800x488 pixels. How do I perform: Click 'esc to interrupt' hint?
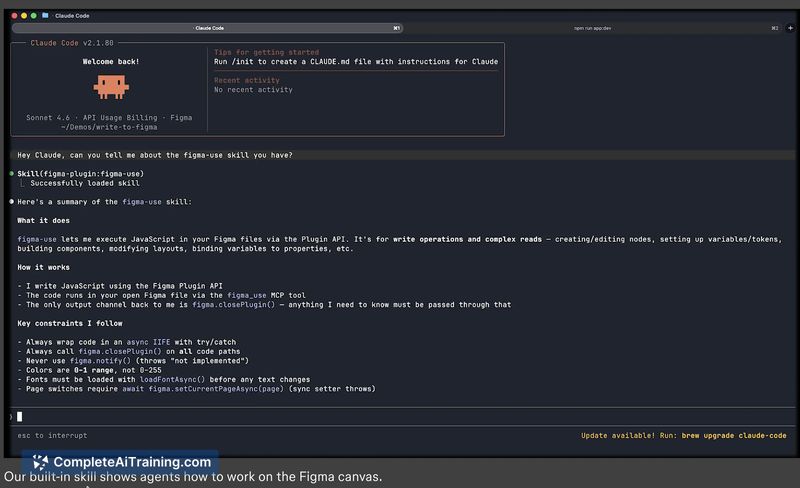pos(52,435)
